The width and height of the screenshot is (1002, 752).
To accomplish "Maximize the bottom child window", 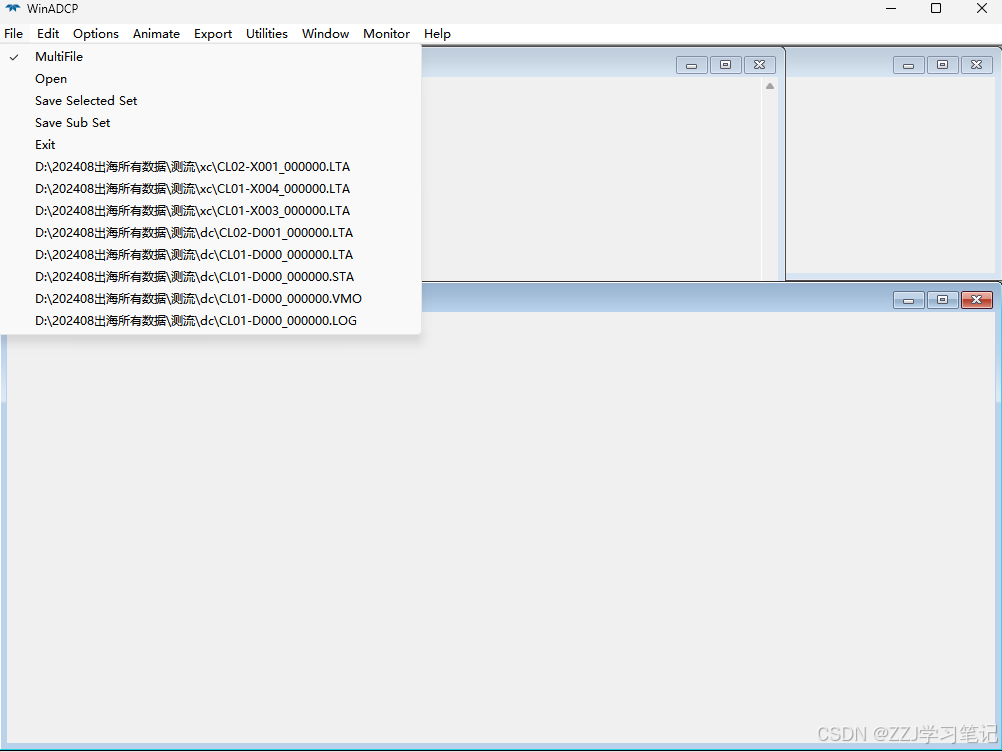I will (x=942, y=300).
